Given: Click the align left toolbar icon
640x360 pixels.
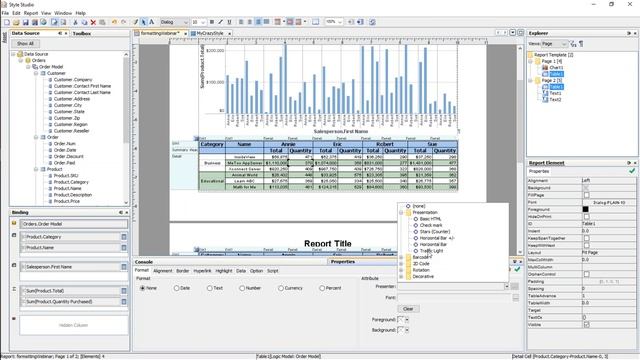Looking at the screenshot, I should pyautogui.click(x=241, y=22).
